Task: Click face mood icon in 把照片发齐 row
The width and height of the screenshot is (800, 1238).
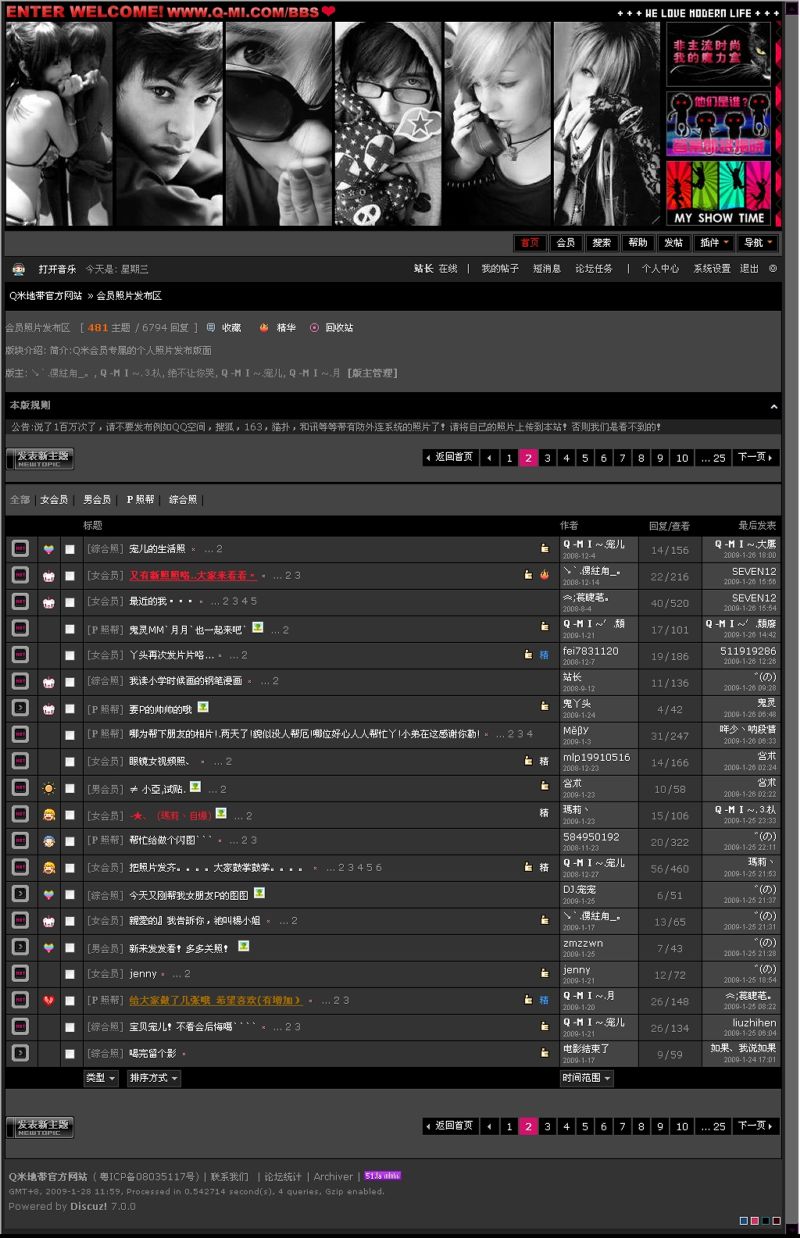Action: pyautogui.click(x=48, y=867)
